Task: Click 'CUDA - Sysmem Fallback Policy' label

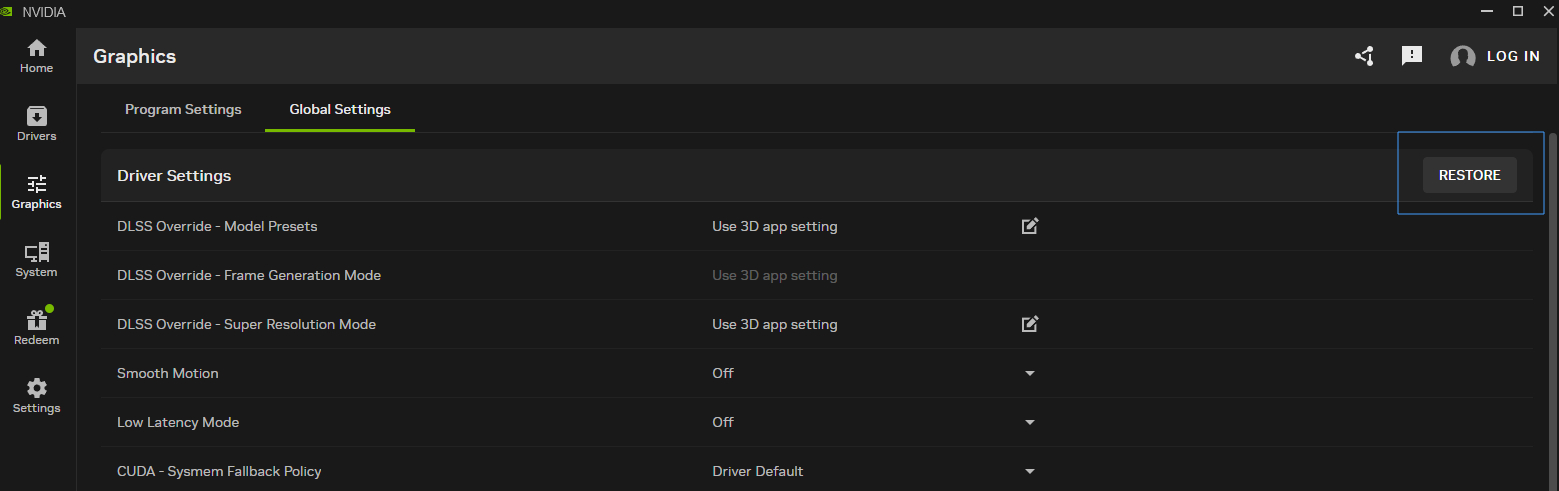Action: point(219,471)
